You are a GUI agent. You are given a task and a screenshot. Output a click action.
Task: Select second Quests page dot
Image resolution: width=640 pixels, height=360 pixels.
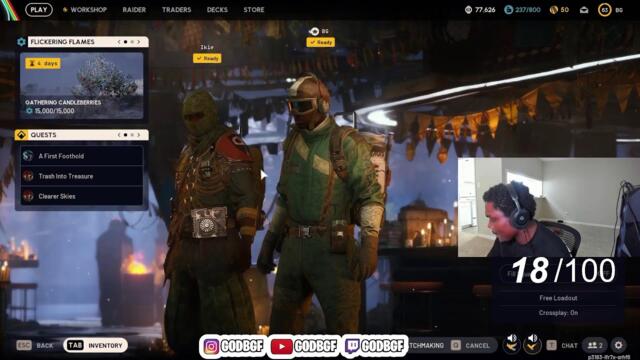click(x=132, y=135)
